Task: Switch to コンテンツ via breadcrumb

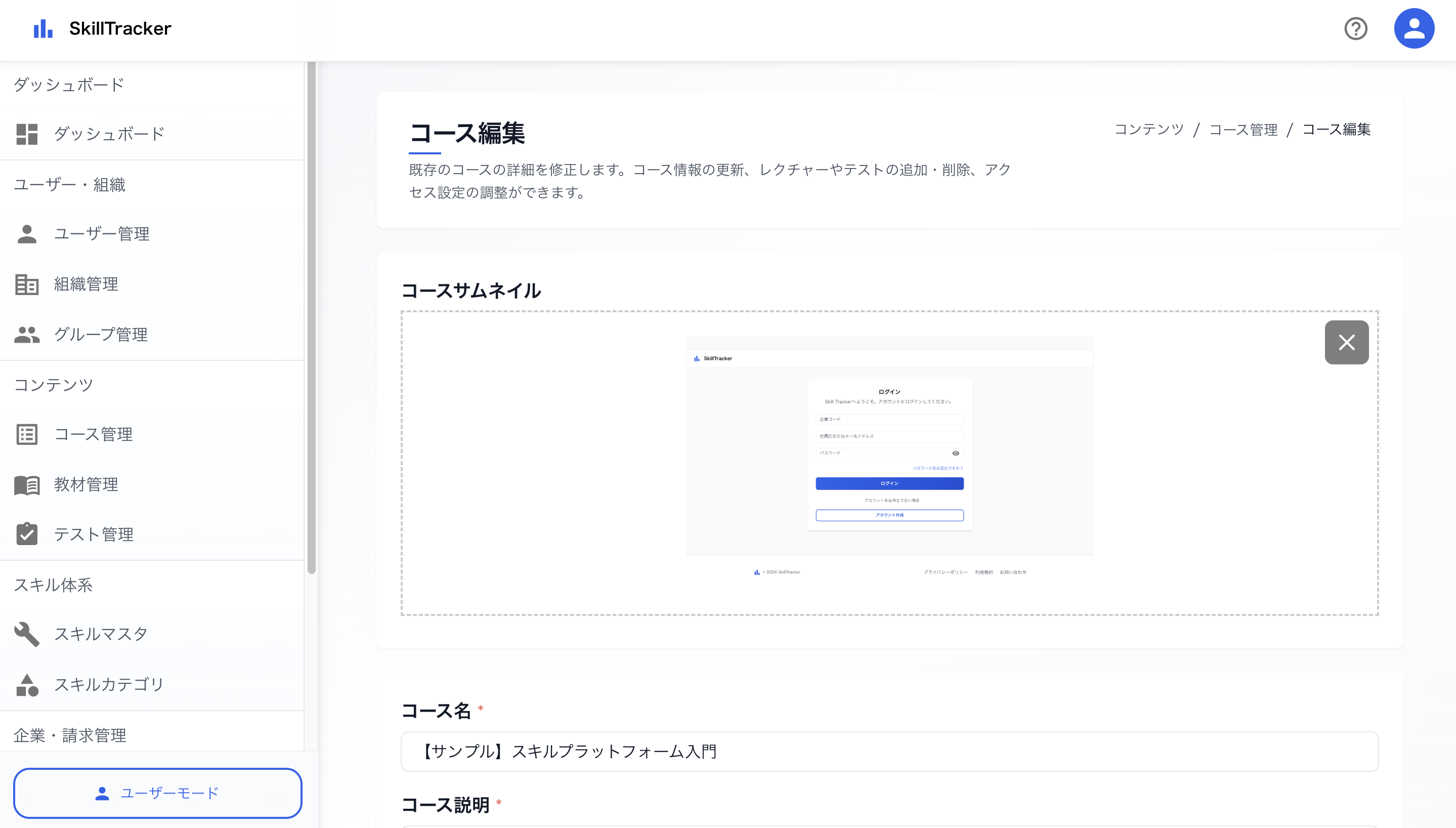Action: (1148, 130)
